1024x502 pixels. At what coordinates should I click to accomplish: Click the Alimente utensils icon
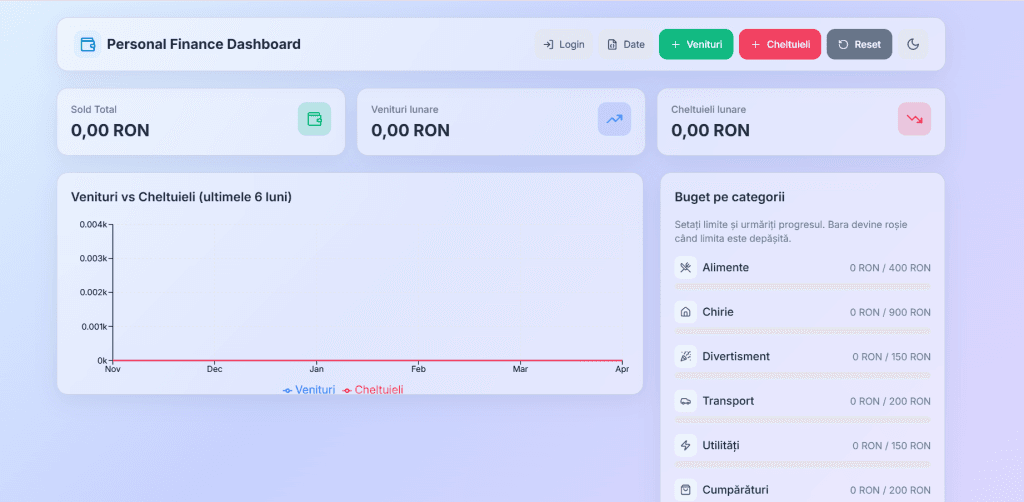(x=685, y=268)
